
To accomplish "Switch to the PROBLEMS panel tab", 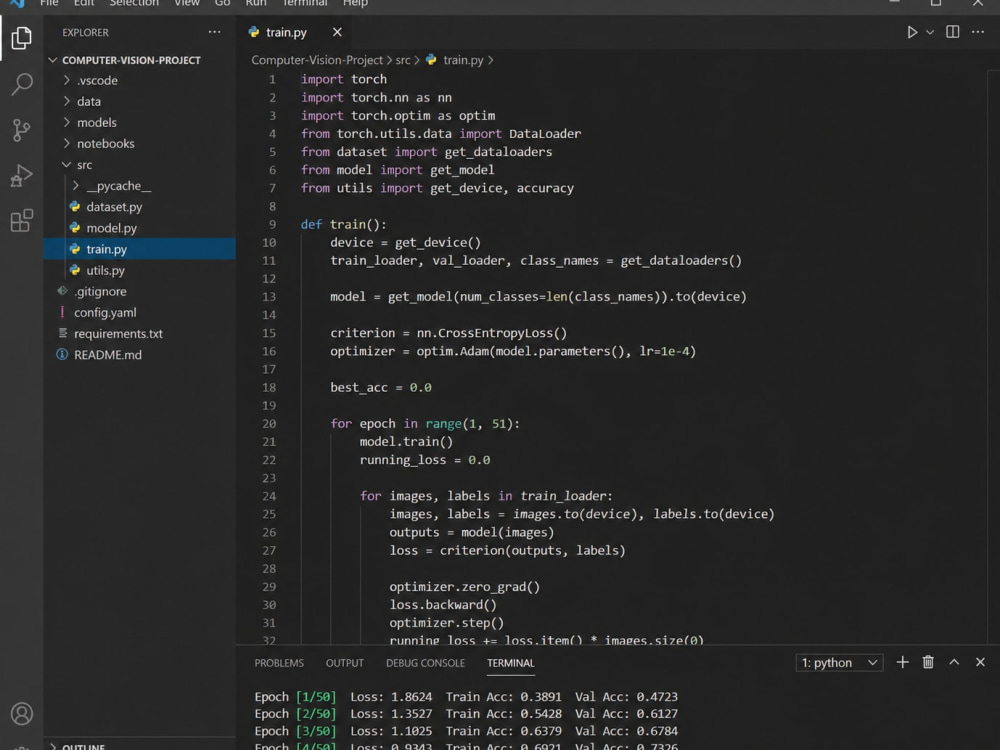I will click(279, 663).
